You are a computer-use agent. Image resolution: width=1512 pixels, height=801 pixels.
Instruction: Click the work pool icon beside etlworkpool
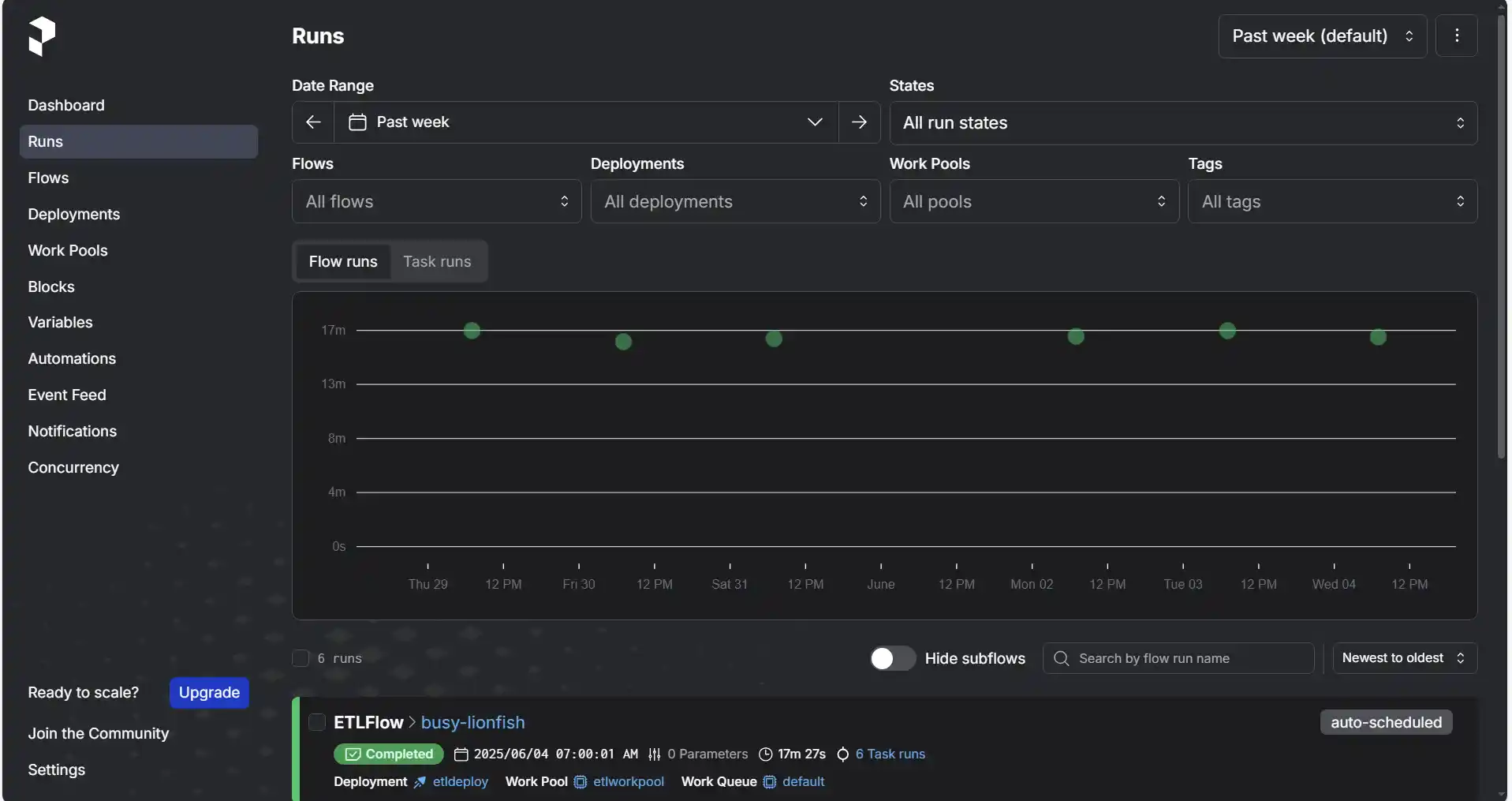(x=581, y=781)
